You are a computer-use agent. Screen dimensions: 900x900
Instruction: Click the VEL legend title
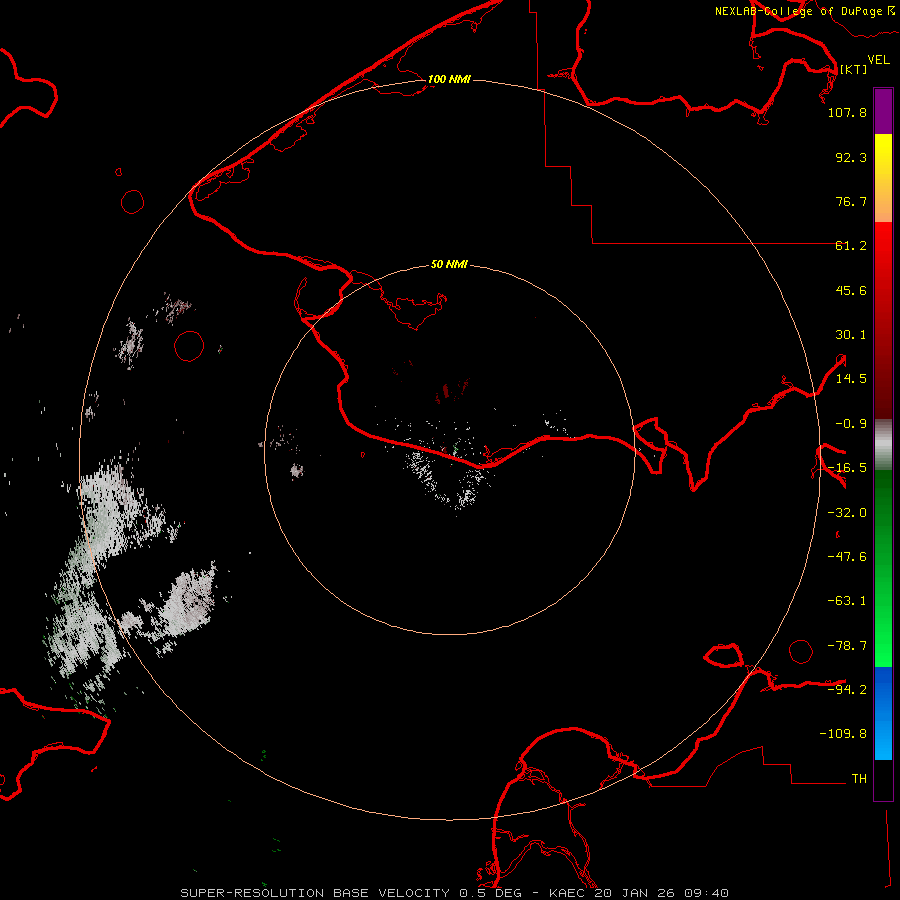click(879, 59)
